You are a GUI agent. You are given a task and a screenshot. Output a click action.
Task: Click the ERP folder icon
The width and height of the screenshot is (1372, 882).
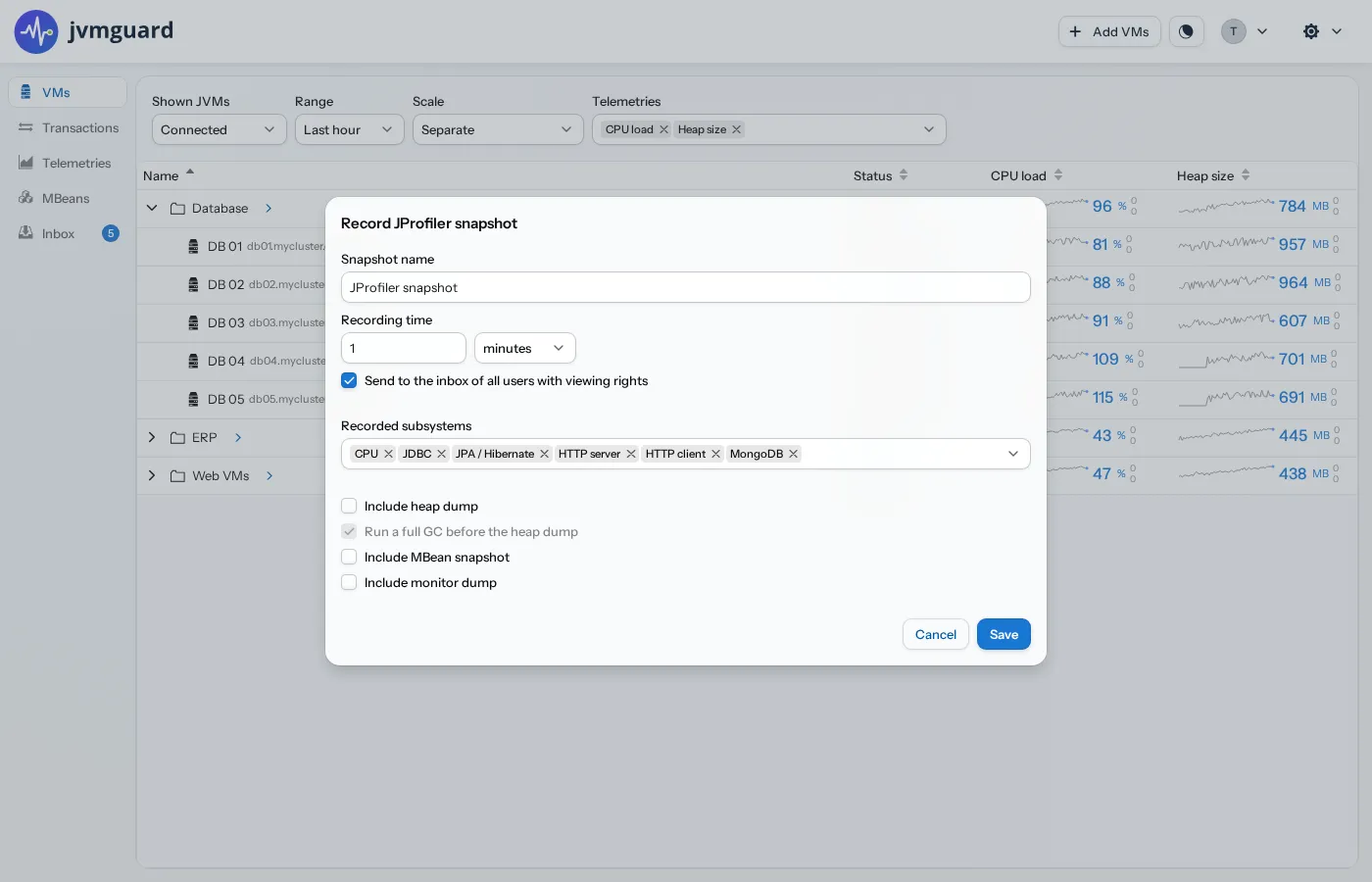[177, 437]
